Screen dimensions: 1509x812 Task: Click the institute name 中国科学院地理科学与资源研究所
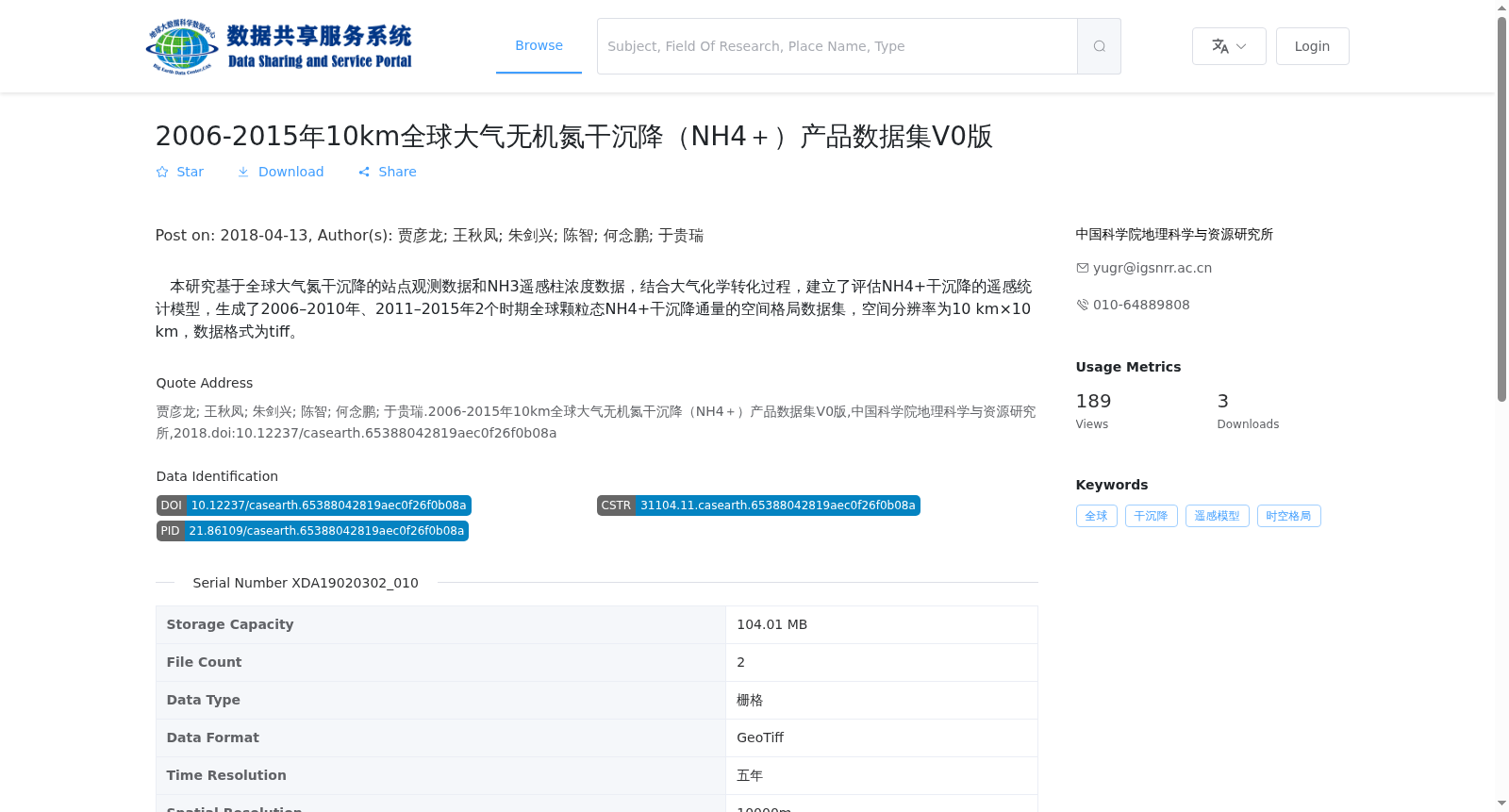(1174, 234)
